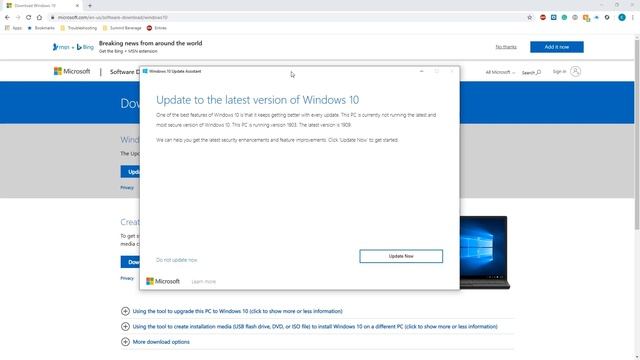640x360 pixels.
Task: Bookmark this page with the star icon
Action: coord(529,17)
